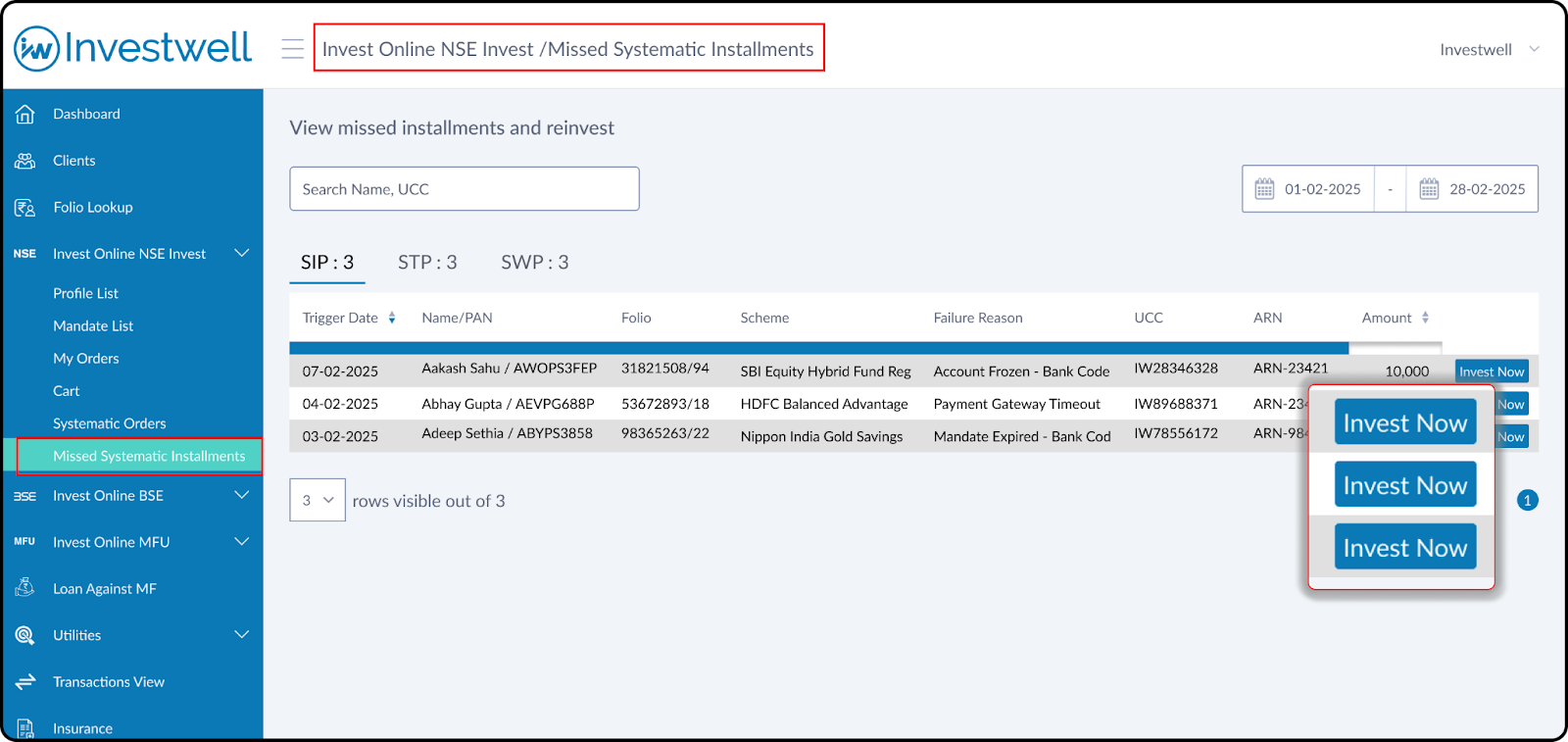This screenshot has width=1568, height=742.
Task: Expand Invest Online MFU chevron
Action: tap(241, 541)
